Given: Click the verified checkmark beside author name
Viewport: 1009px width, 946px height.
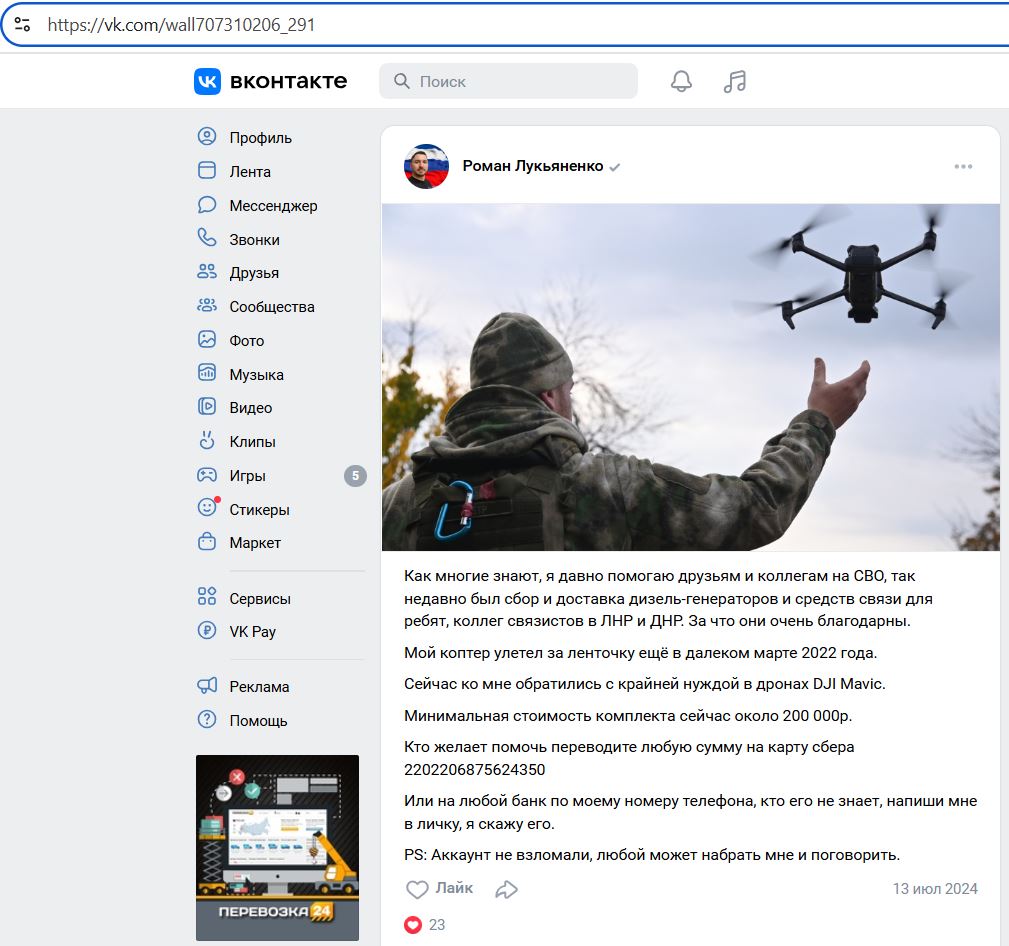Looking at the screenshot, I should pyautogui.click(x=615, y=167).
